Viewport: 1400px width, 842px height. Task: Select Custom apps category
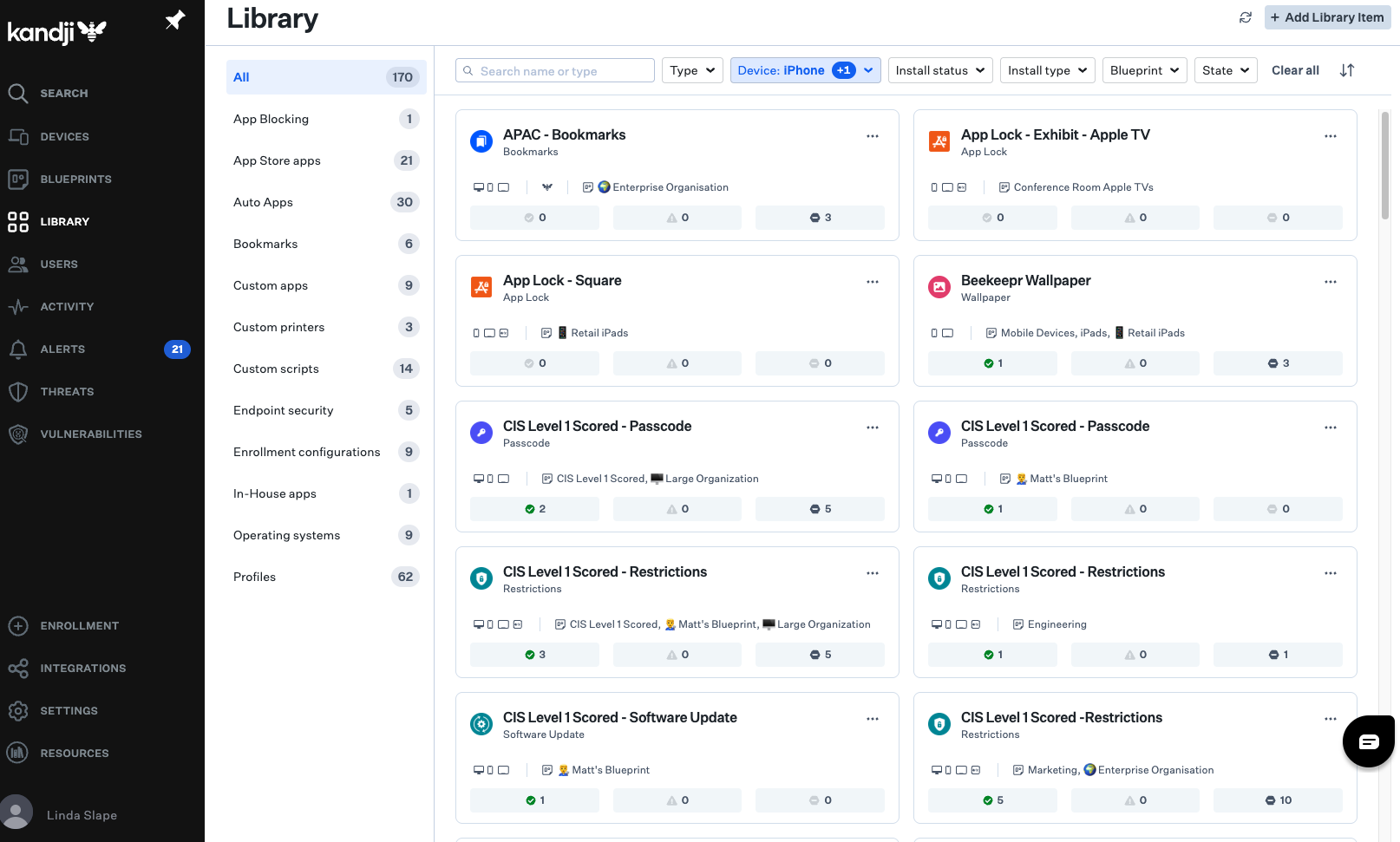326,285
